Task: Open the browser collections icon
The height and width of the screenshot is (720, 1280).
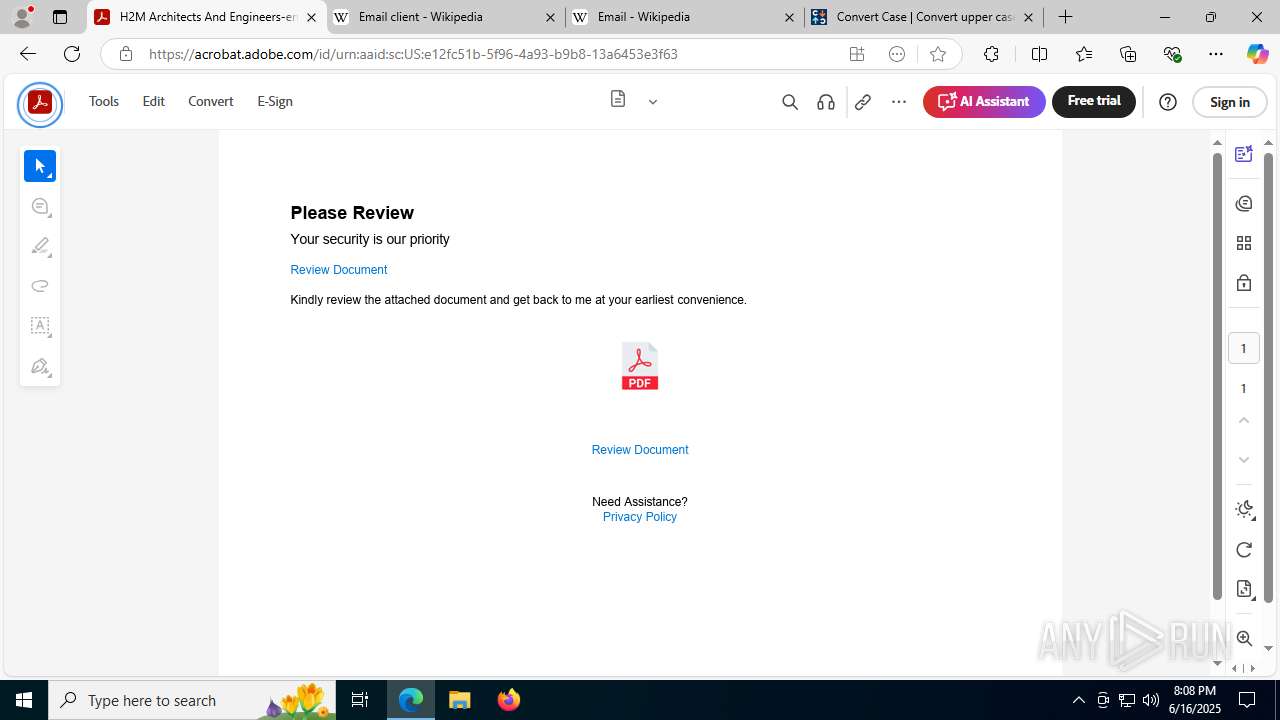Action: (1128, 54)
